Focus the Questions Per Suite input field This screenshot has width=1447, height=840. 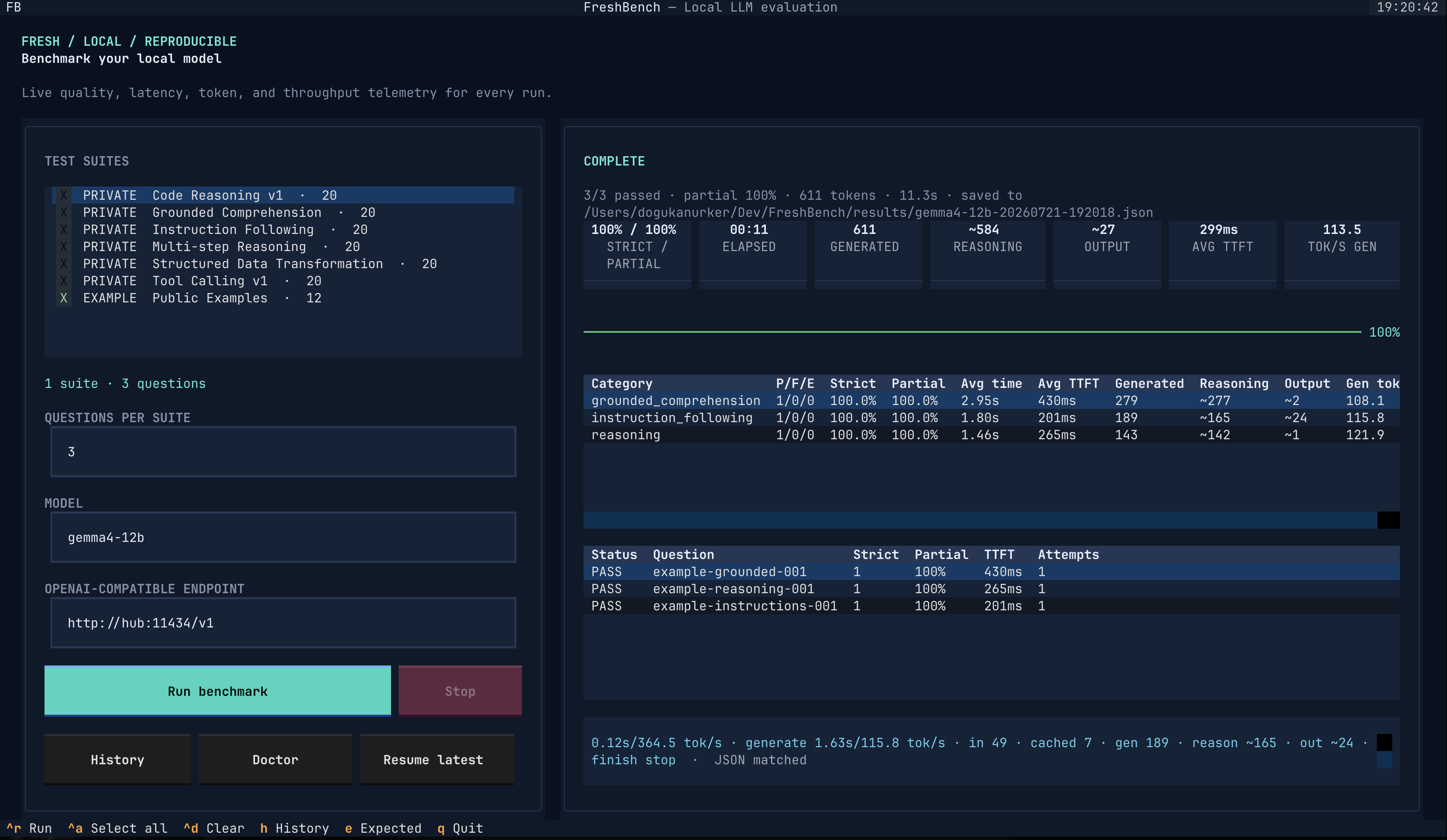point(283,452)
